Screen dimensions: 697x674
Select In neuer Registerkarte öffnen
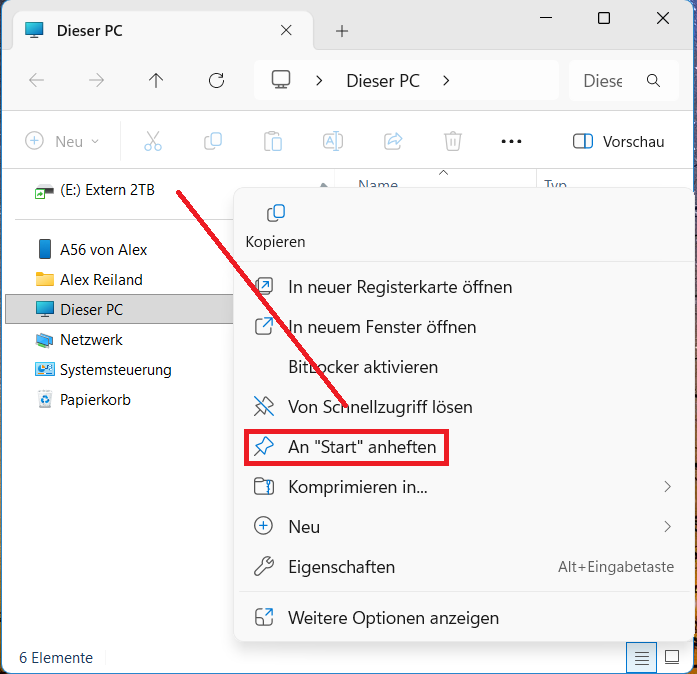464,287
